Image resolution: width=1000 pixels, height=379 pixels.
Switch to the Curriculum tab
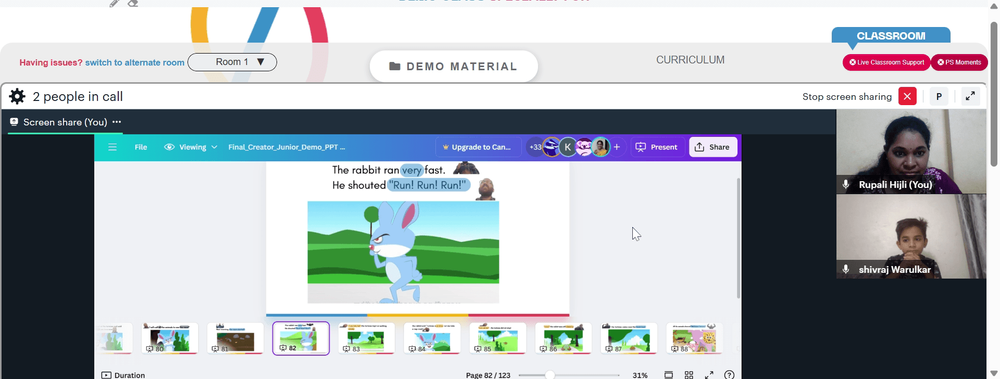tap(690, 60)
